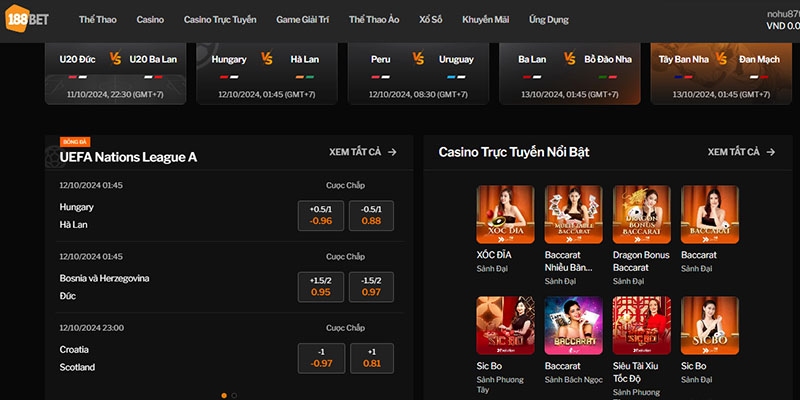Select Hà Lan -0.5/1 odds 0.88

pyautogui.click(x=371, y=215)
